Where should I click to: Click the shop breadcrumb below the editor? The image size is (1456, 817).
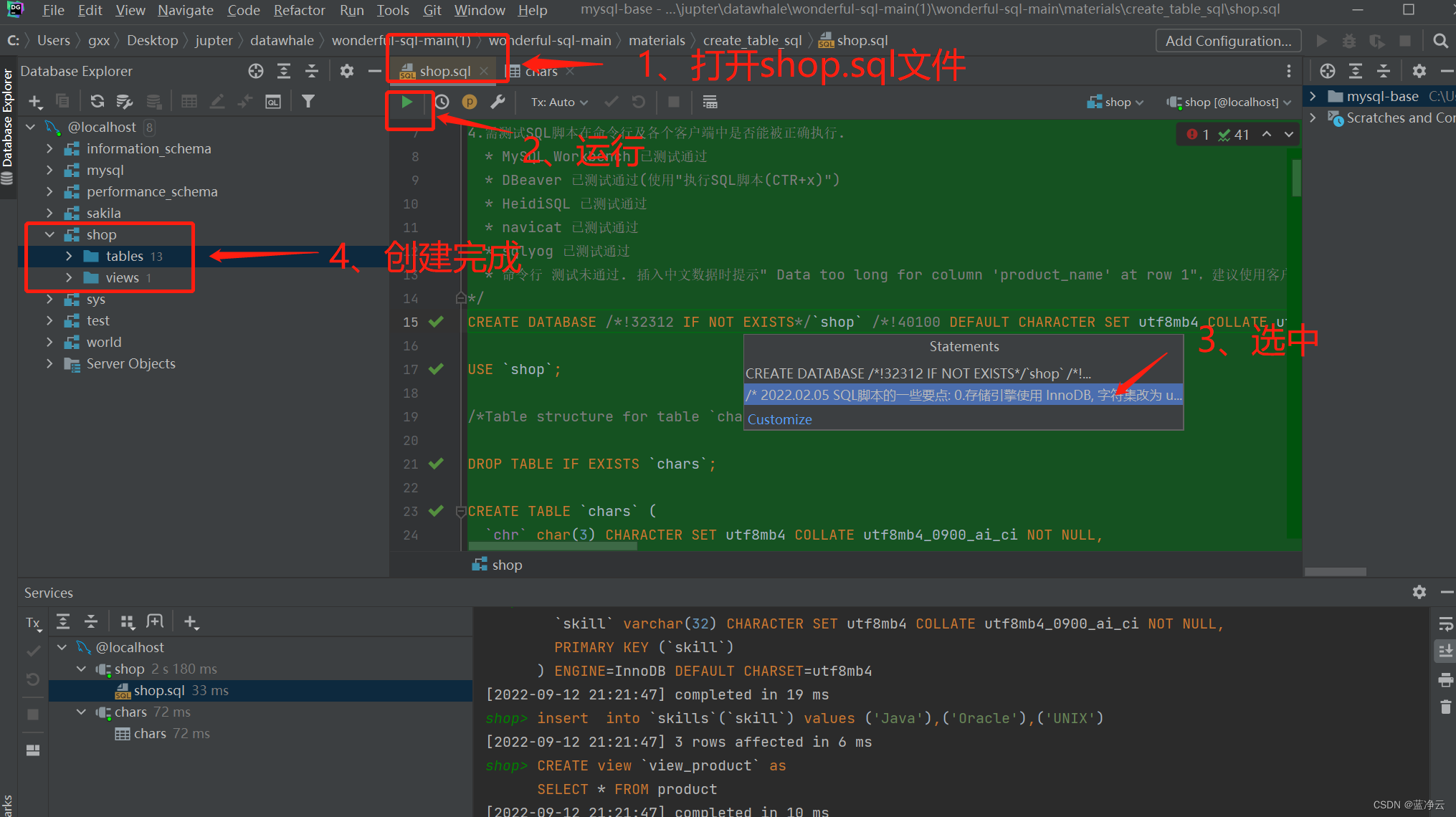498,565
